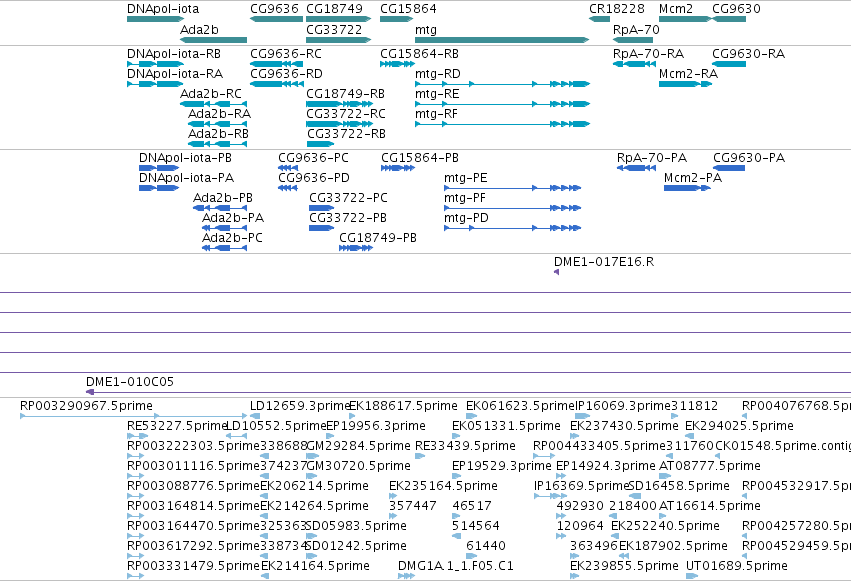Click the EK061623.5prime EST label
851x581 pixels.
520,406
